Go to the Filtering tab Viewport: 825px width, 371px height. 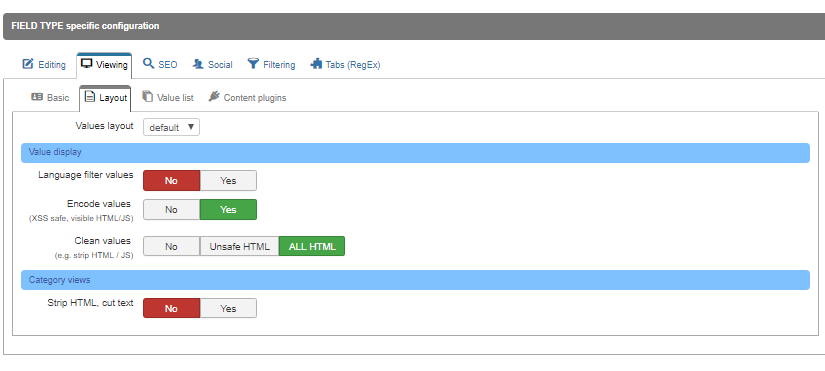coord(271,65)
